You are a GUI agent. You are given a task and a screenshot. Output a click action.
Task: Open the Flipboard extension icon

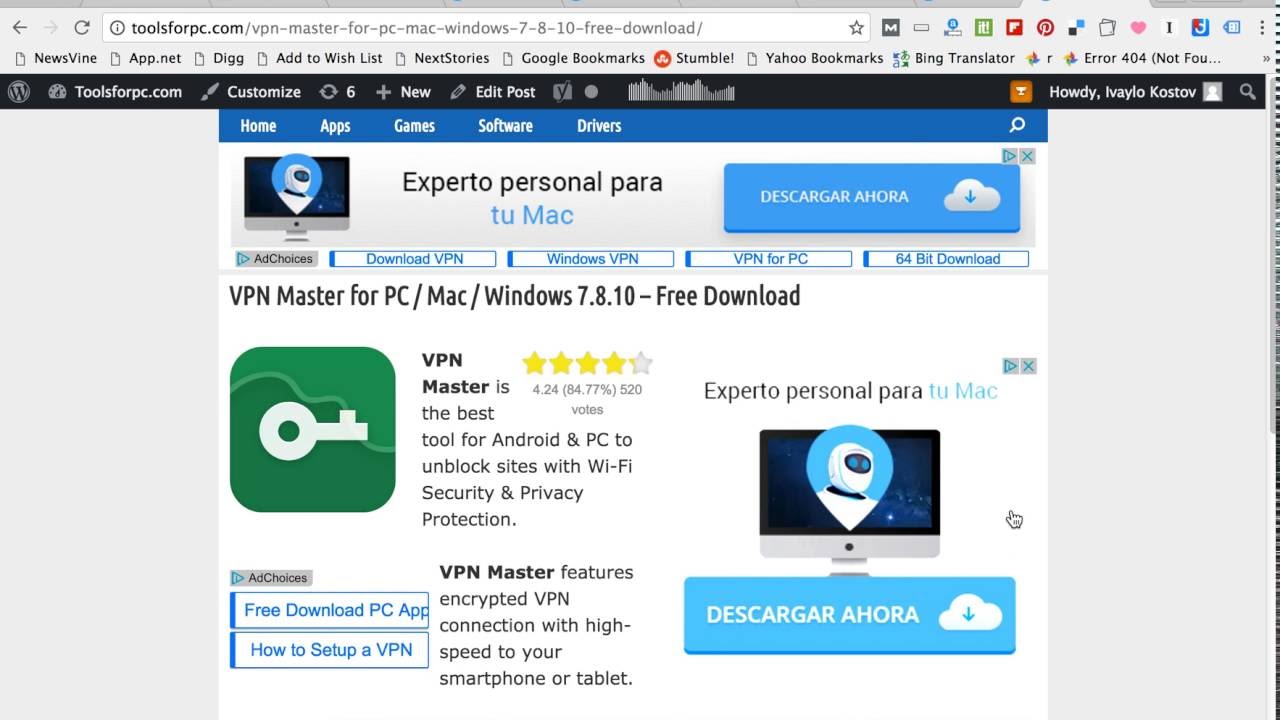click(x=1014, y=28)
